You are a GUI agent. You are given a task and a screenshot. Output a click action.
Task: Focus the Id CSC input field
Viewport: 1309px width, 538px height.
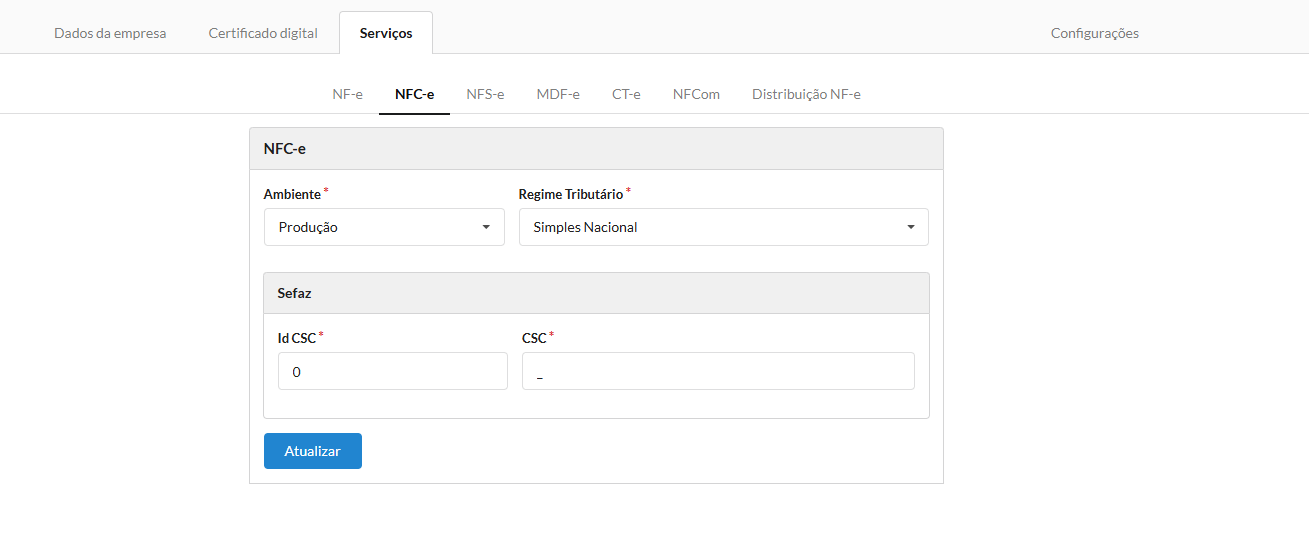click(393, 371)
